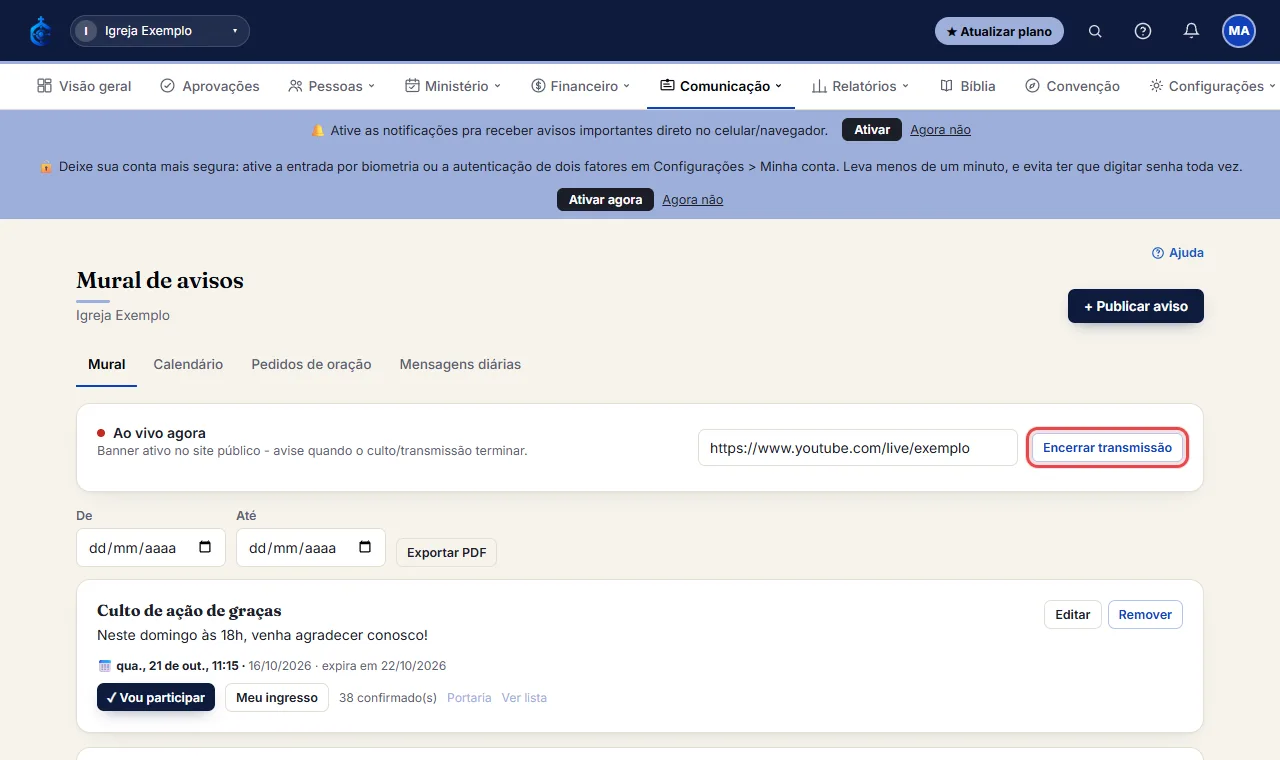The image size is (1280, 760).
Task: Open the search magnifier icon
Action: (1095, 31)
